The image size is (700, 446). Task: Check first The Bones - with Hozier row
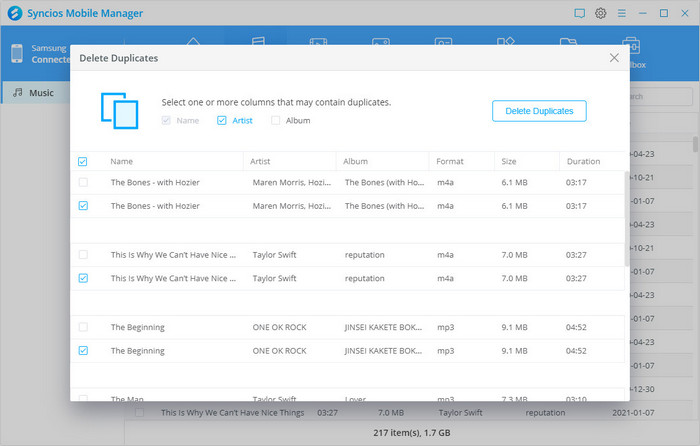click(x=83, y=182)
